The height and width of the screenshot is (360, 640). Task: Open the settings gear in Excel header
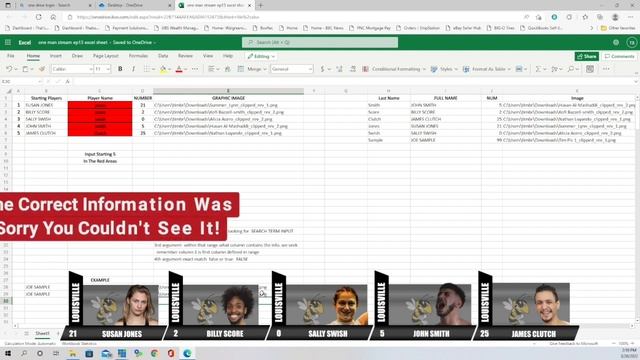[616, 42]
